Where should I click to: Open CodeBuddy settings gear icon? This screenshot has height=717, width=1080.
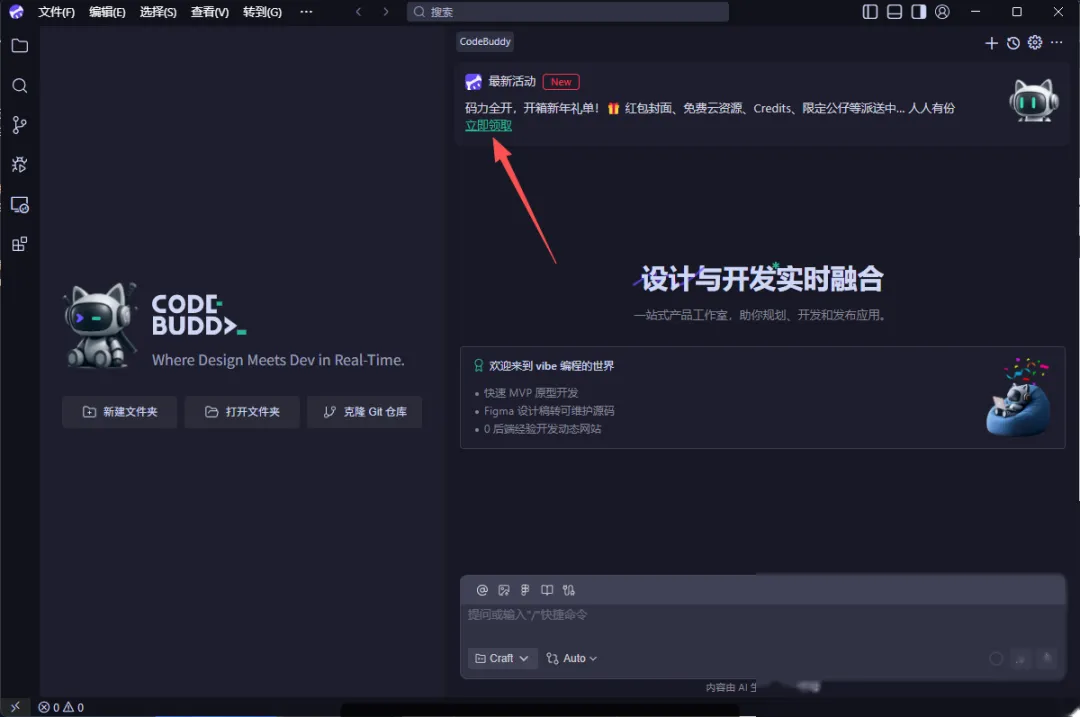point(1035,43)
